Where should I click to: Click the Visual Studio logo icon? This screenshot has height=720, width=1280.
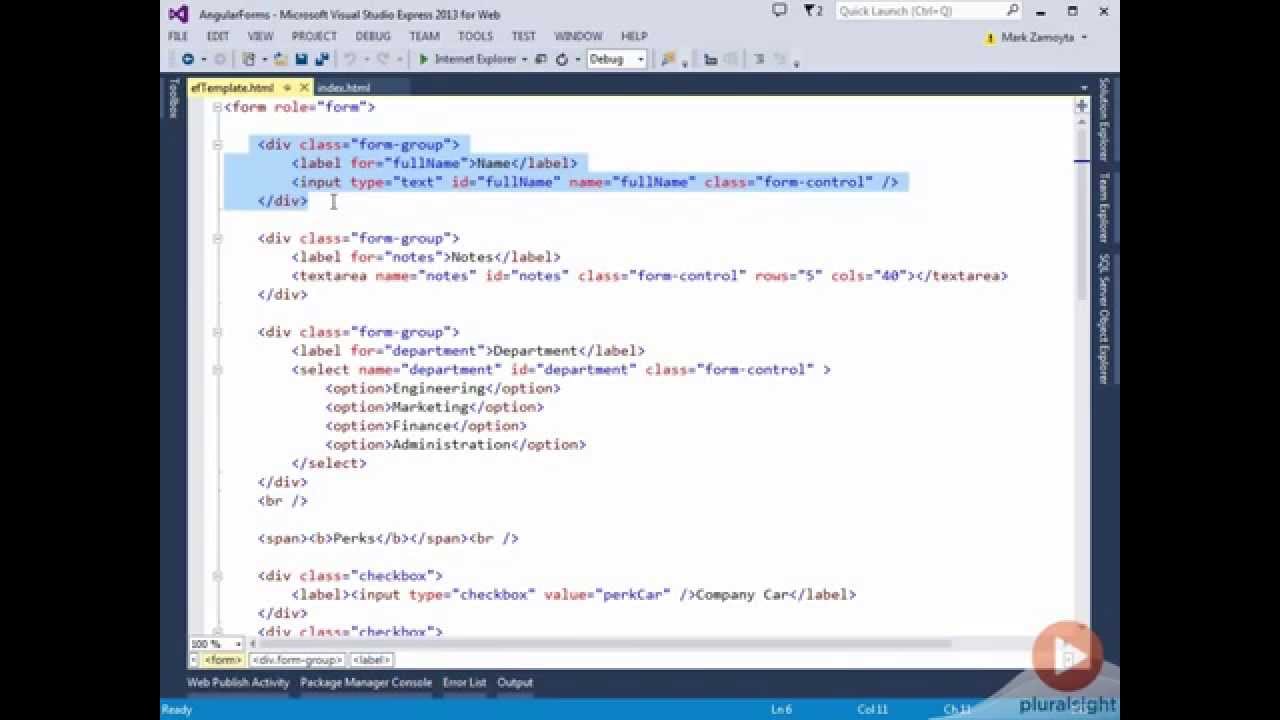click(x=179, y=14)
